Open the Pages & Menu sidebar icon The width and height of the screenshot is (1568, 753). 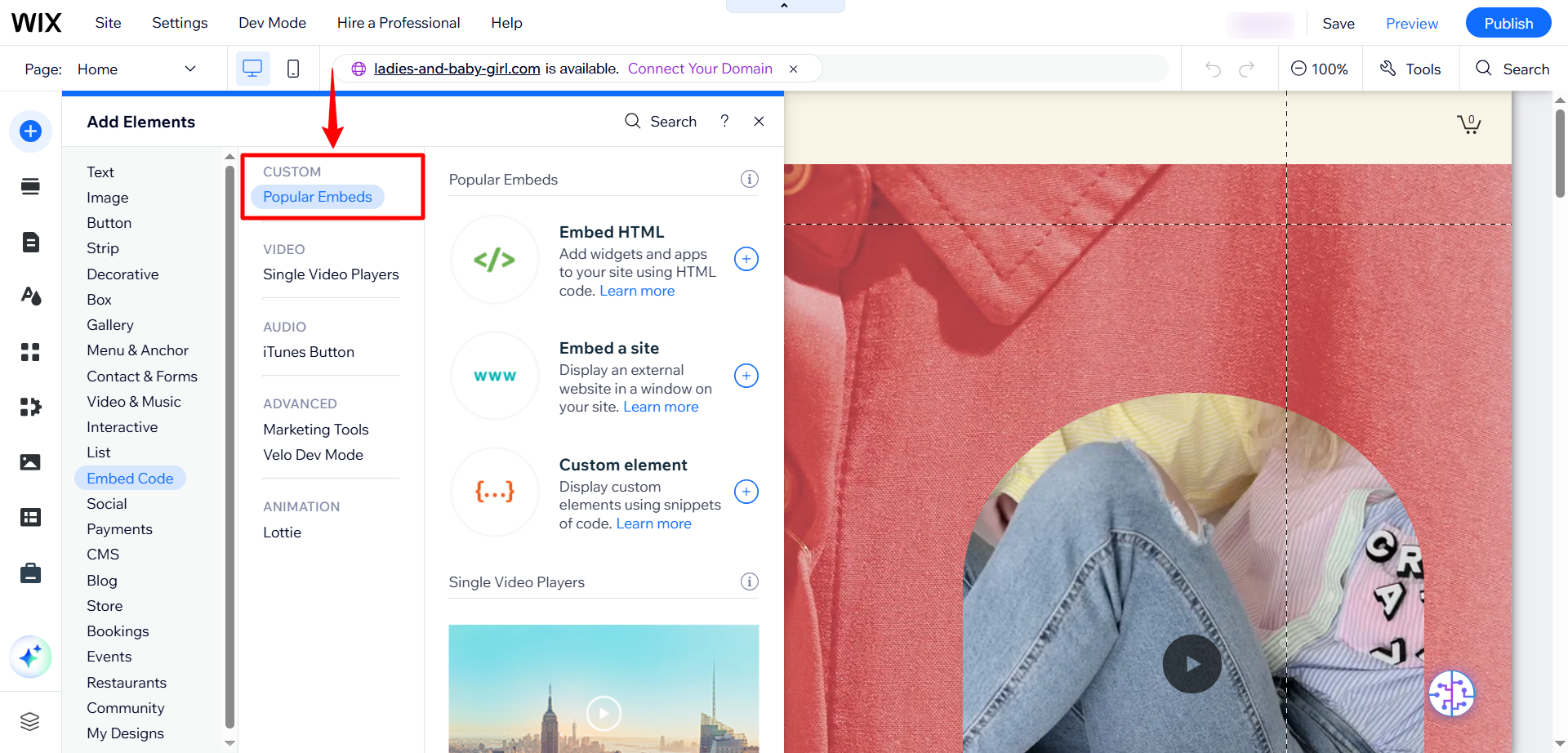tap(30, 242)
